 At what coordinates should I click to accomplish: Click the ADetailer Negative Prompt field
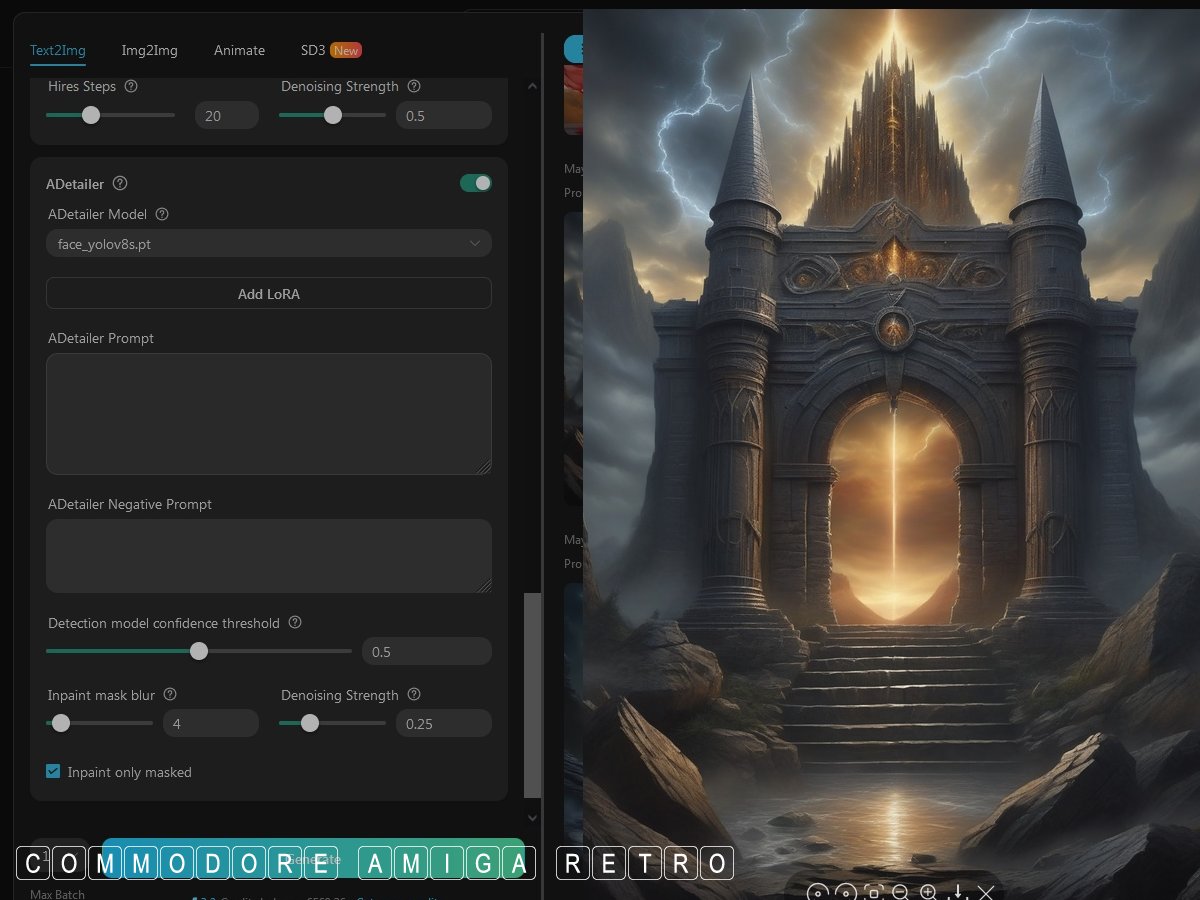(268, 555)
